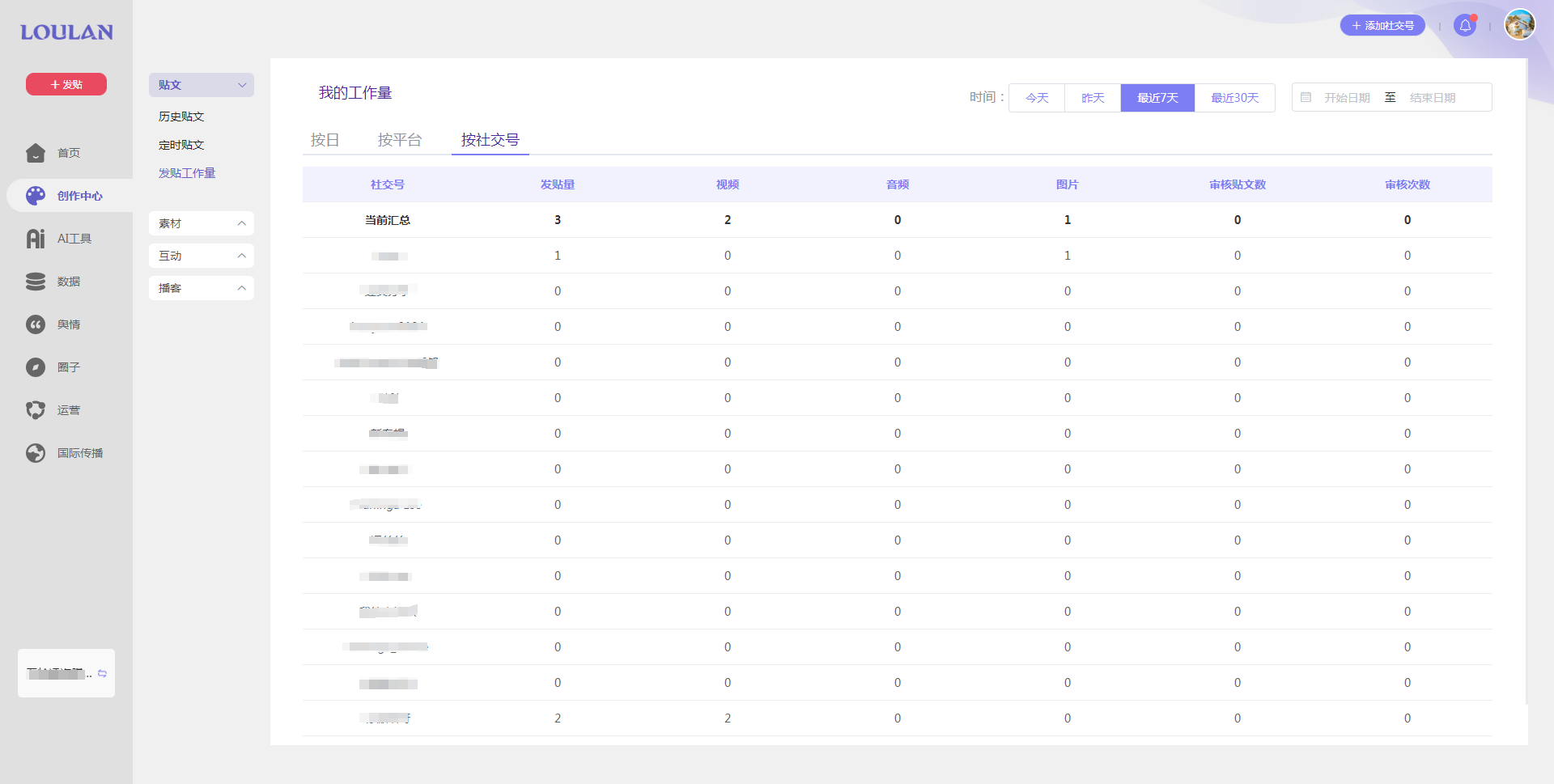This screenshot has width=1554, height=784.
Task: Expand the 互动 menu section
Action: tap(202, 256)
